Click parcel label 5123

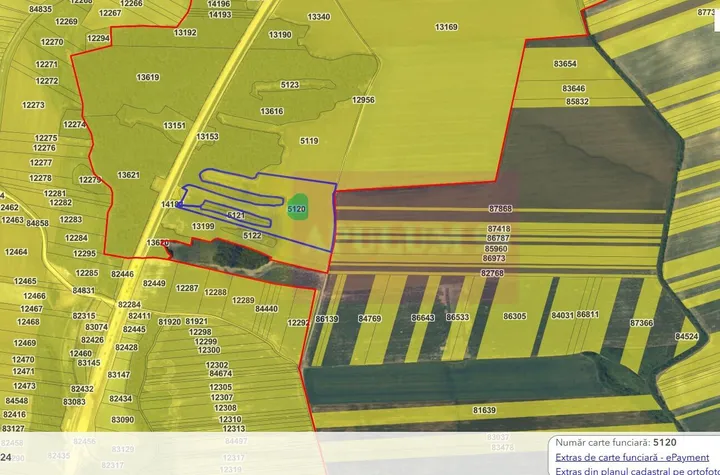tap(290, 85)
